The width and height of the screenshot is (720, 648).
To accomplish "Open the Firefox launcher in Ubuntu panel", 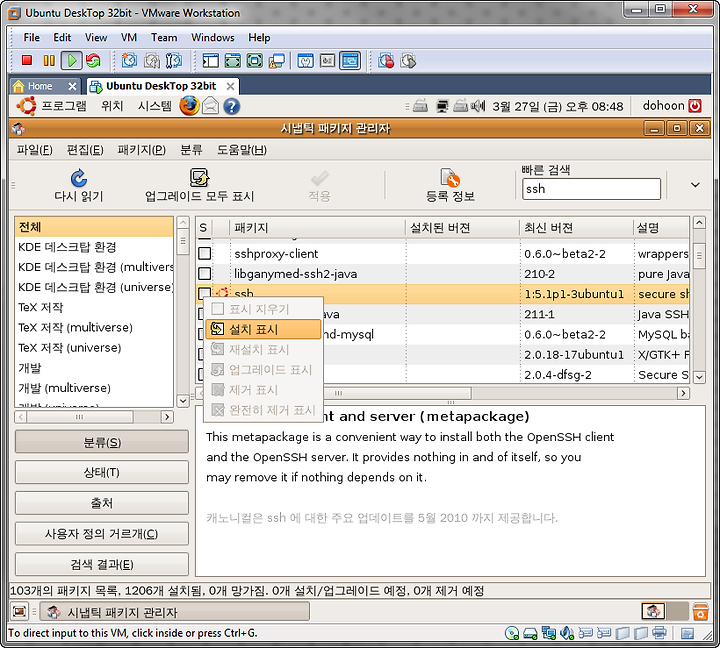I will coord(189,106).
